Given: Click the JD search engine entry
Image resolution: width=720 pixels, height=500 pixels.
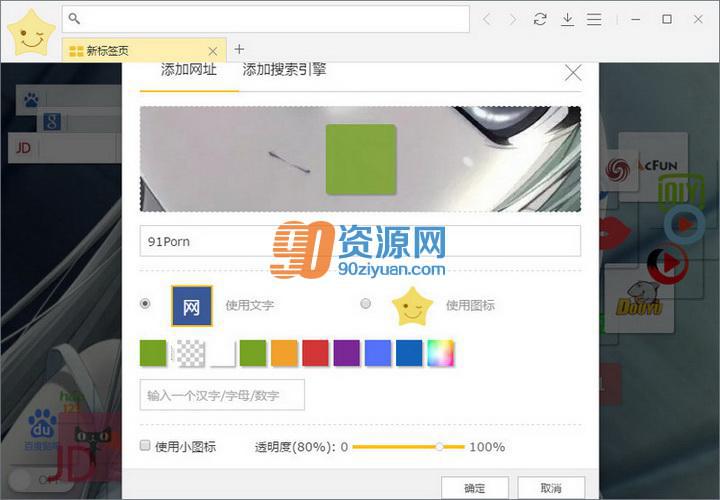Looking at the screenshot, I should [x=63, y=148].
